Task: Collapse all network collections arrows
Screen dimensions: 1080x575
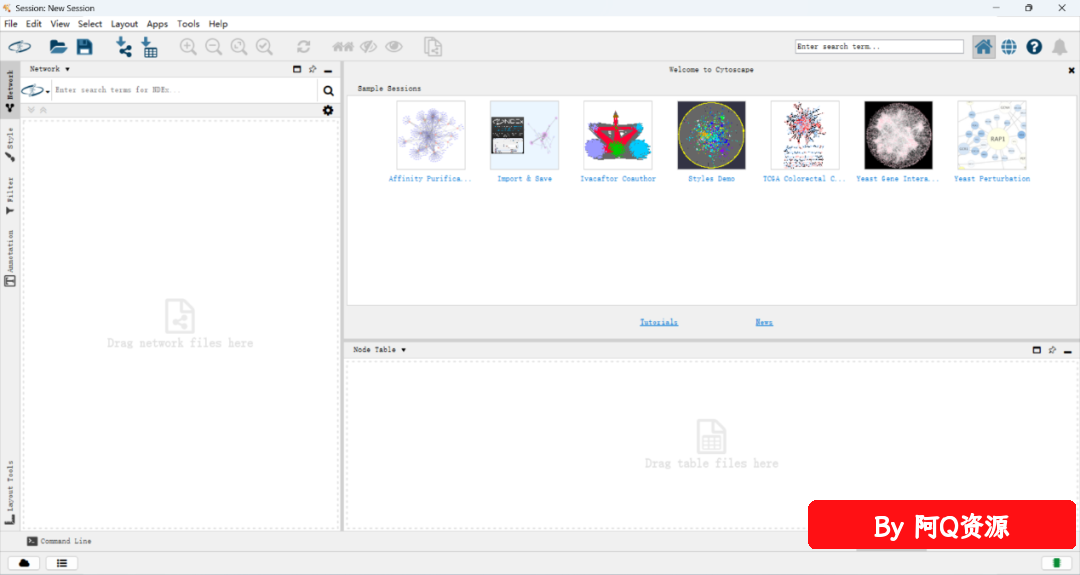Action: tap(43, 110)
